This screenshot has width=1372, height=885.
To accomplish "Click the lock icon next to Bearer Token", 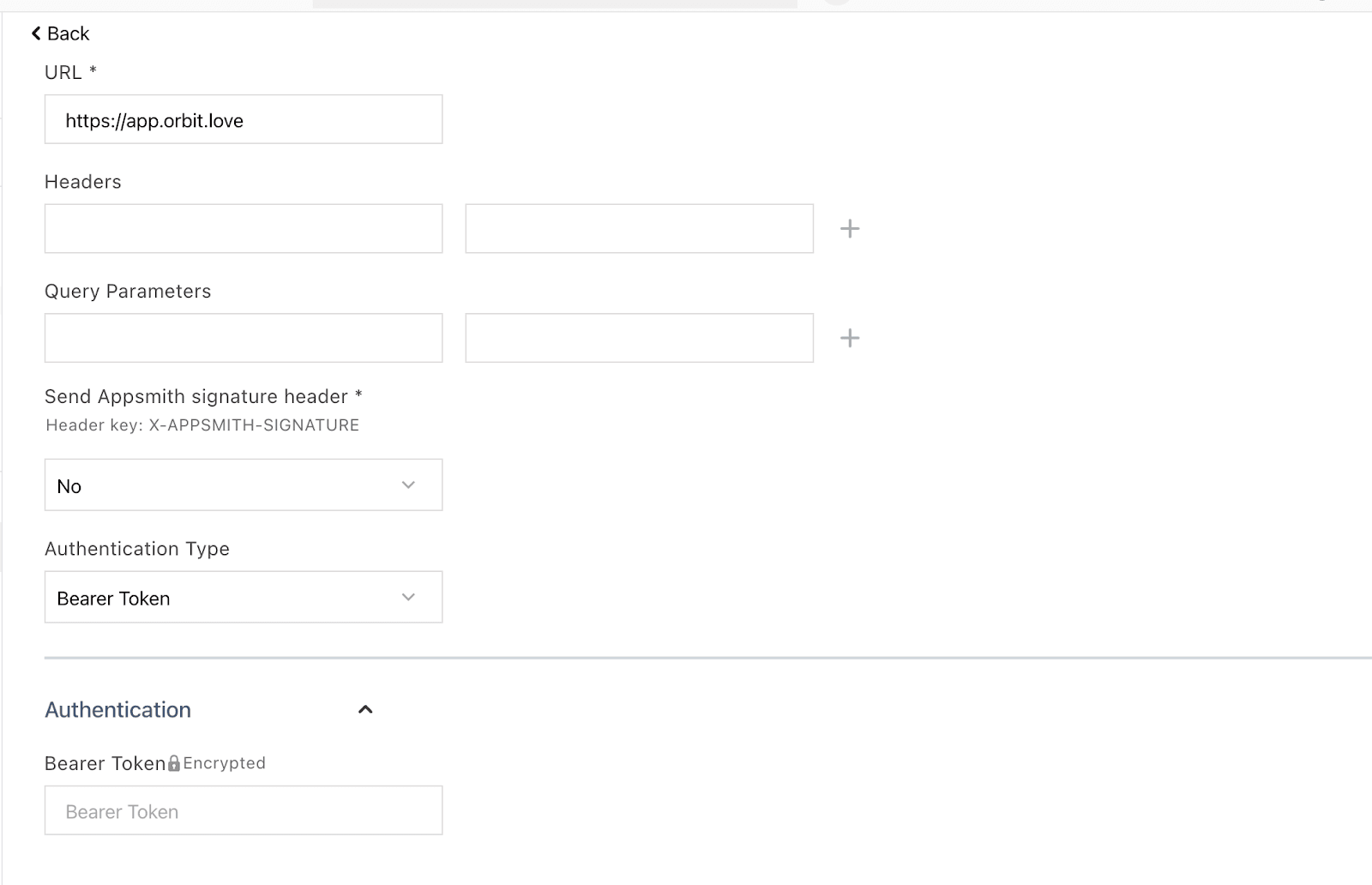I will click(x=174, y=763).
